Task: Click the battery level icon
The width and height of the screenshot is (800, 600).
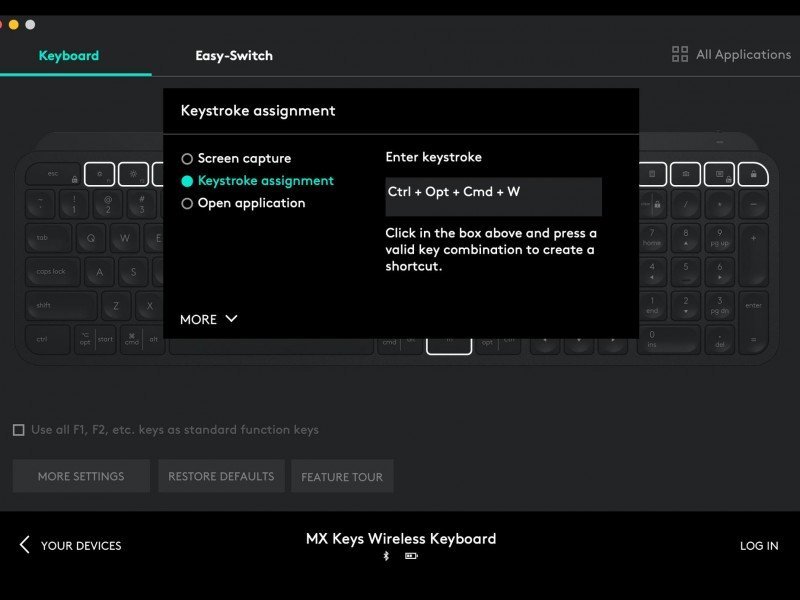Action: pos(411,556)
